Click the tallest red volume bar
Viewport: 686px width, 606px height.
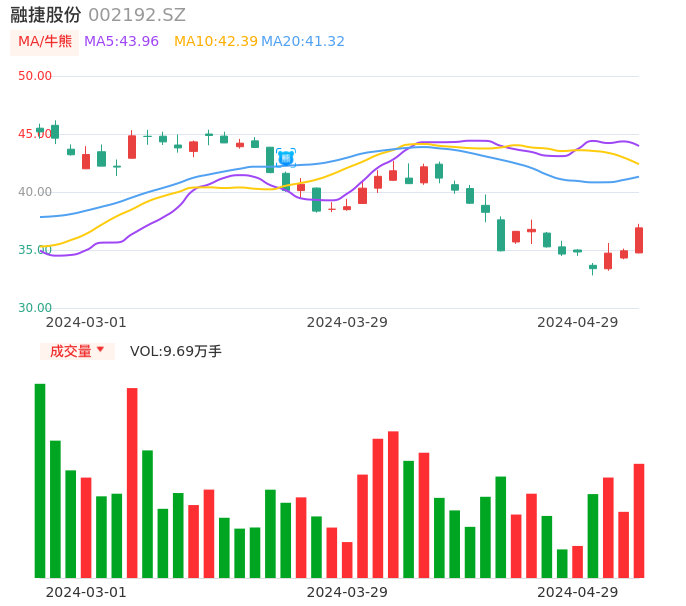(x=132, y=482)
